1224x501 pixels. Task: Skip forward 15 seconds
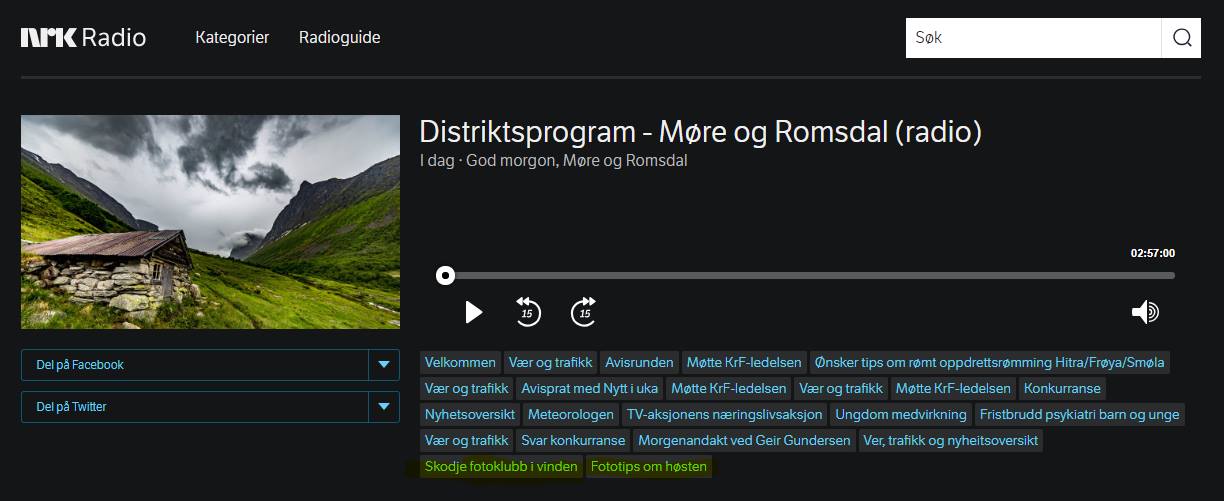584,312
